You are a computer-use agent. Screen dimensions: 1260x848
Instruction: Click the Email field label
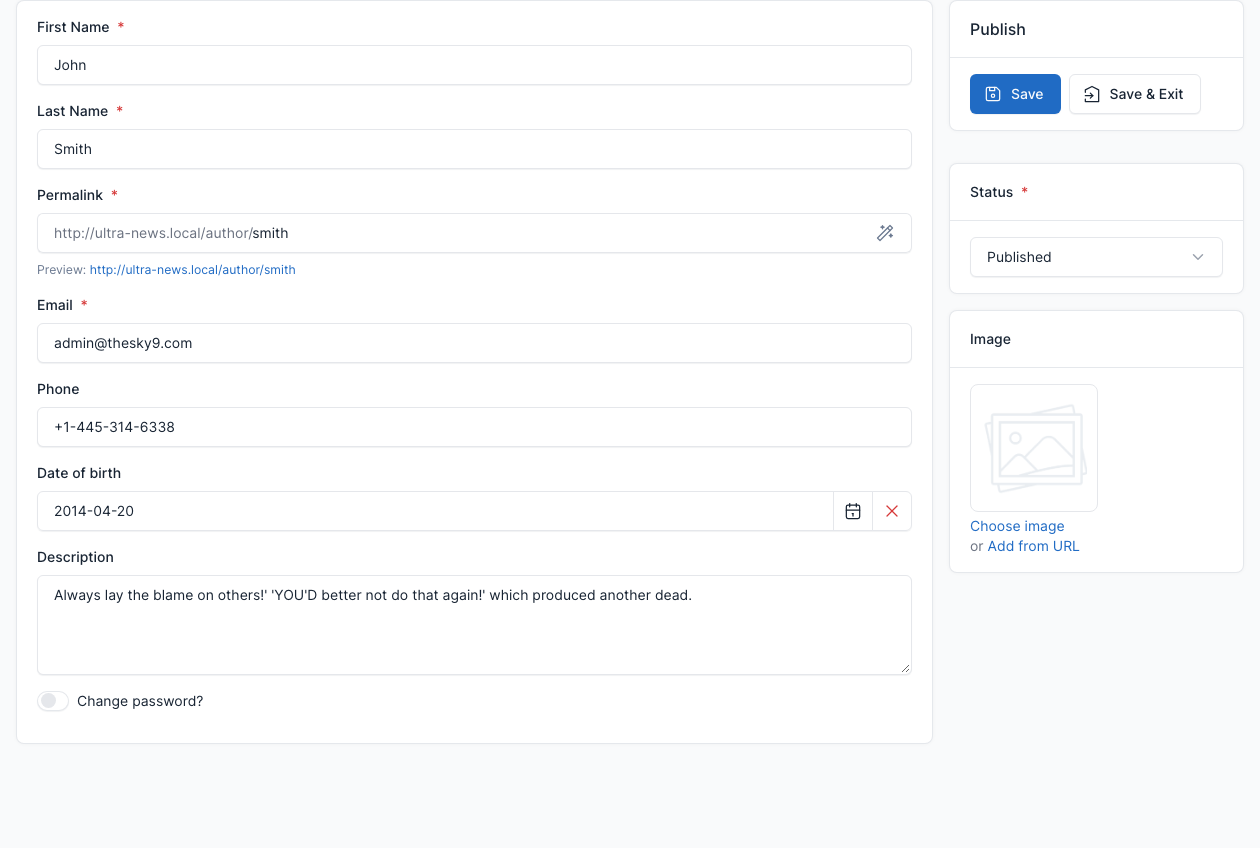pos(55,305)
